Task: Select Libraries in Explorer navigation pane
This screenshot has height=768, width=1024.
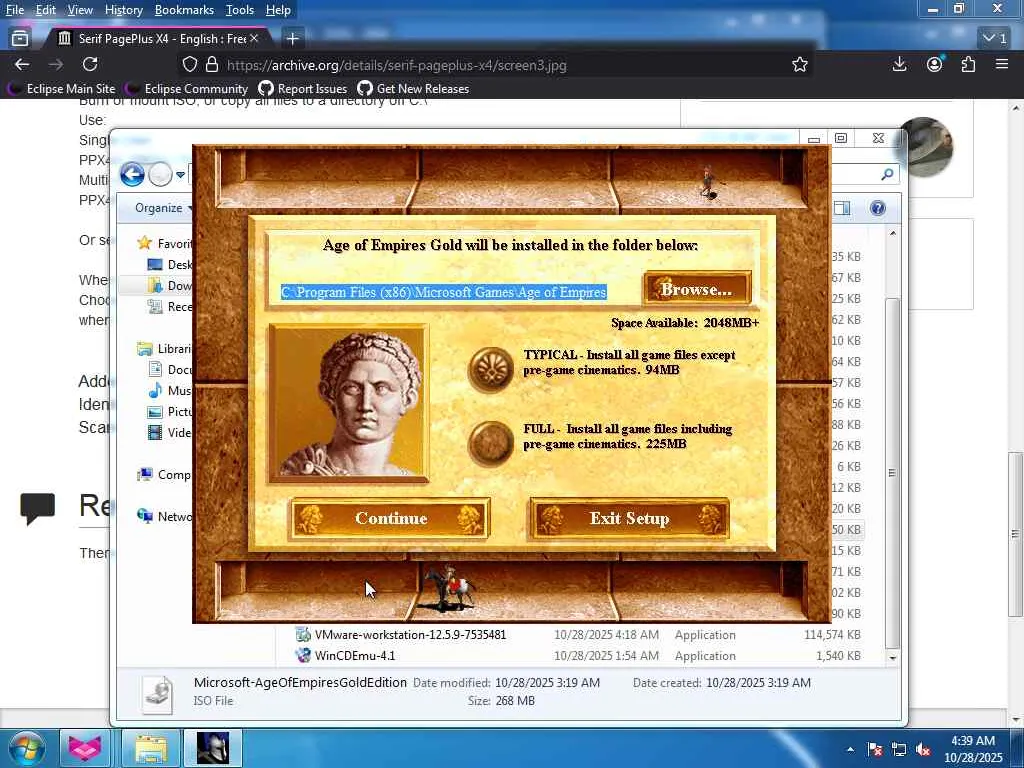Action: [x=165, y=349]
